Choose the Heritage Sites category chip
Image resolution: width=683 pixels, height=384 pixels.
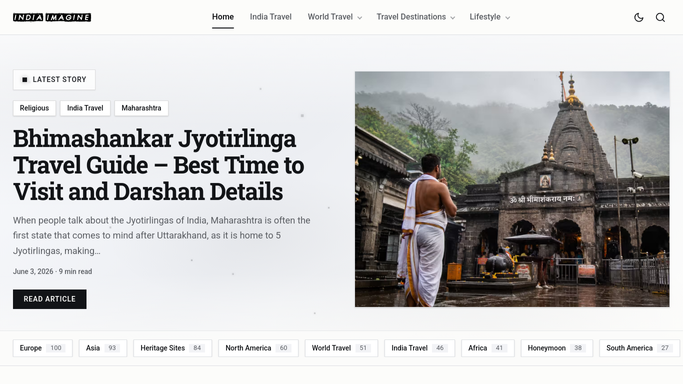172,348
